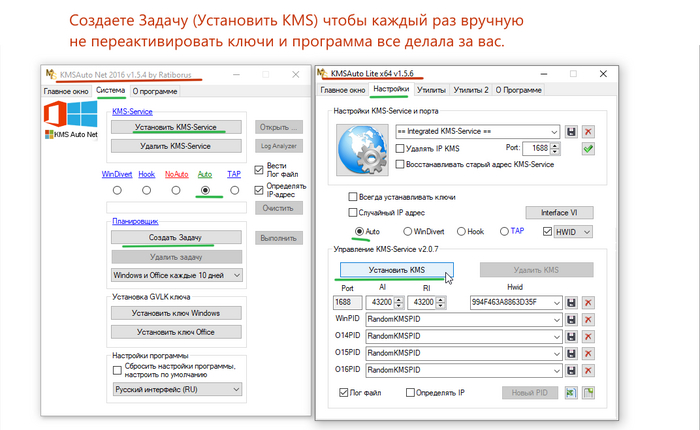Switch to Главное окно tab in KMSAuto Lite
This screenshot has width=700, height=430.
tap(343, 90)
